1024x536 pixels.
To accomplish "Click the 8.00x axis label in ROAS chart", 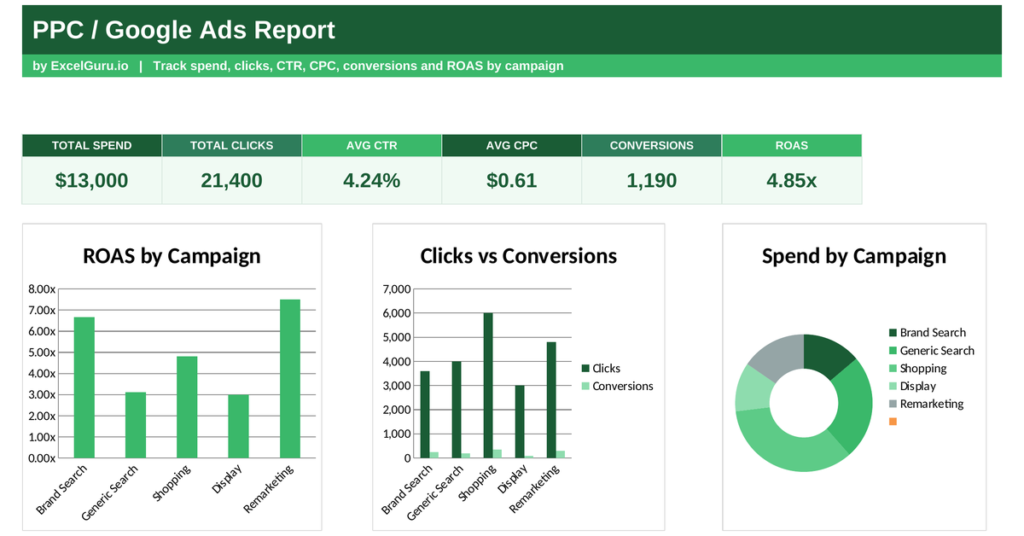I will 42,289.
